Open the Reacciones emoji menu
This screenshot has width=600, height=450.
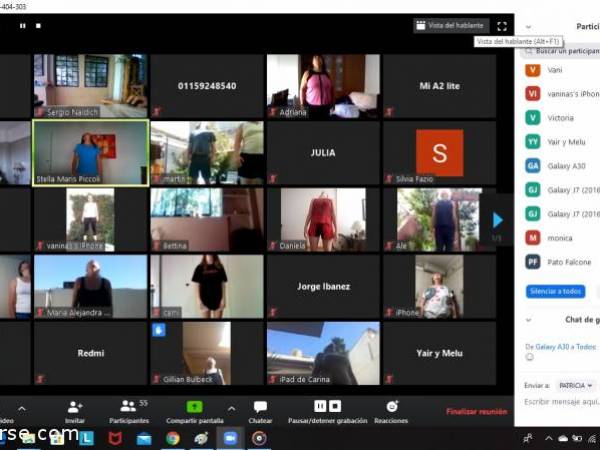(x=392, y=406)
